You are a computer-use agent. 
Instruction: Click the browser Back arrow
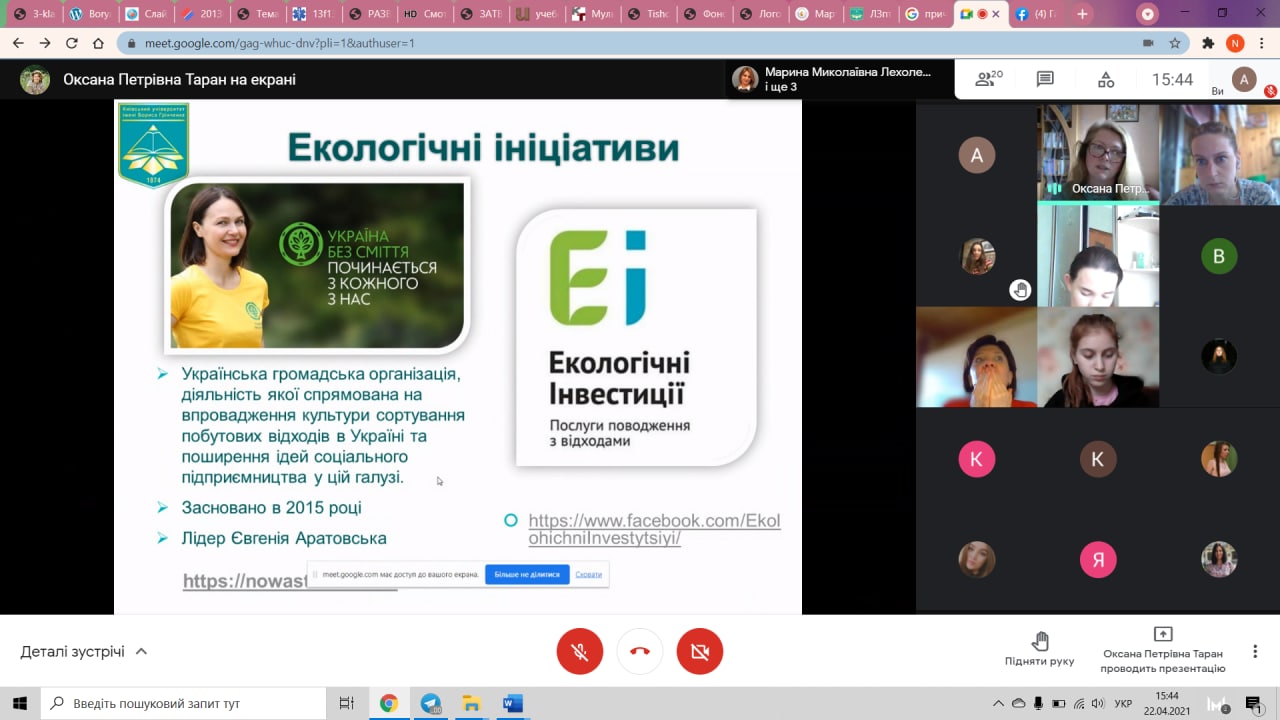click(18, 43)
